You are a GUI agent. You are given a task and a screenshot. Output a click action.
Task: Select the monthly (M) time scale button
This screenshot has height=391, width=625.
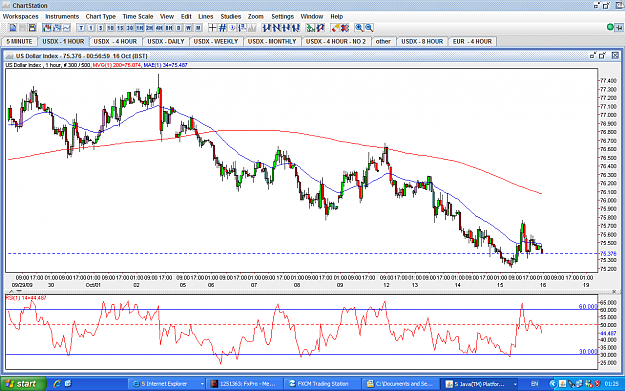[x=198, y=28]
